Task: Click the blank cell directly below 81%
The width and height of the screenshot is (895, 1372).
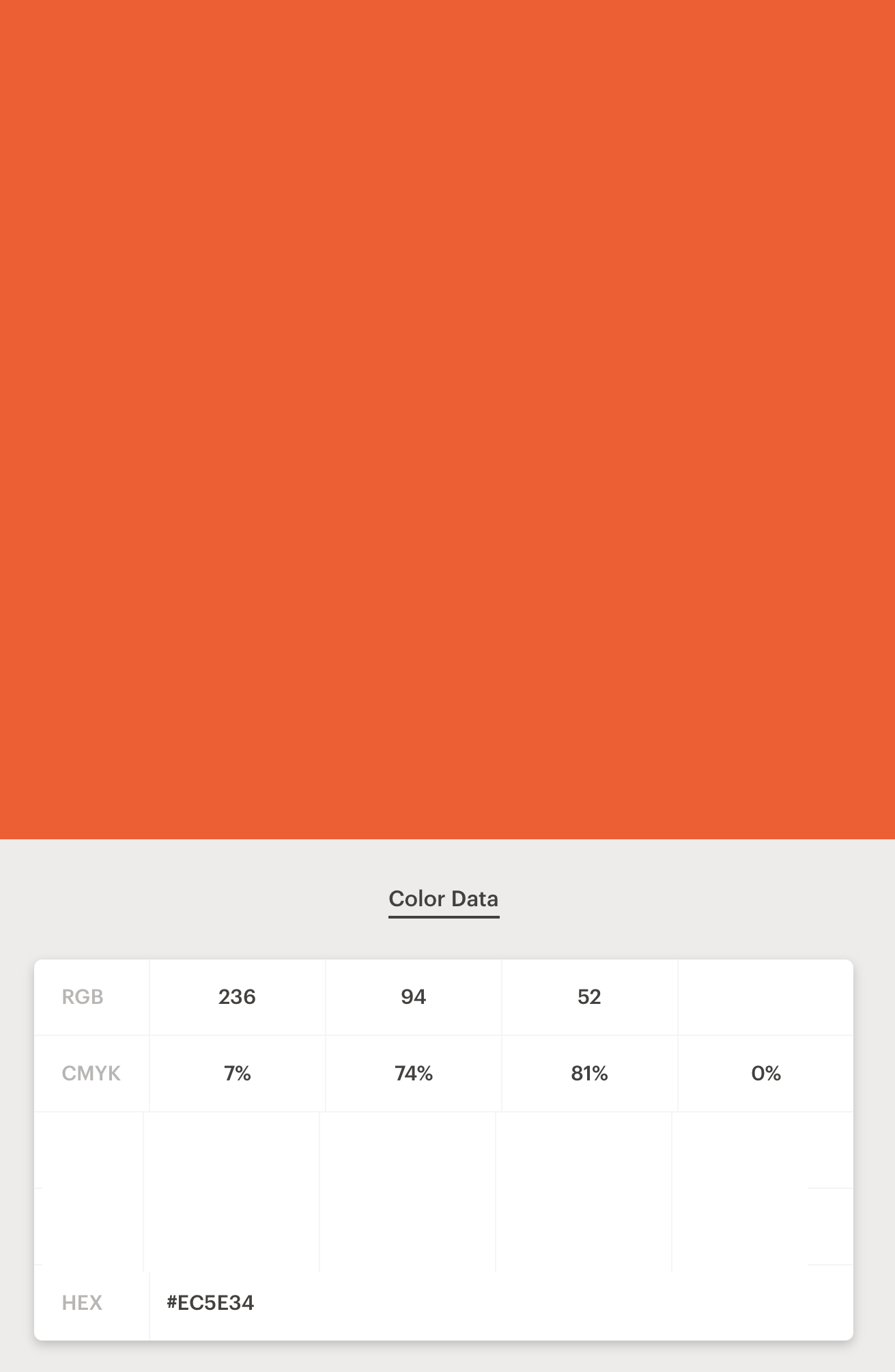Action: click(x=584, y=1150)
